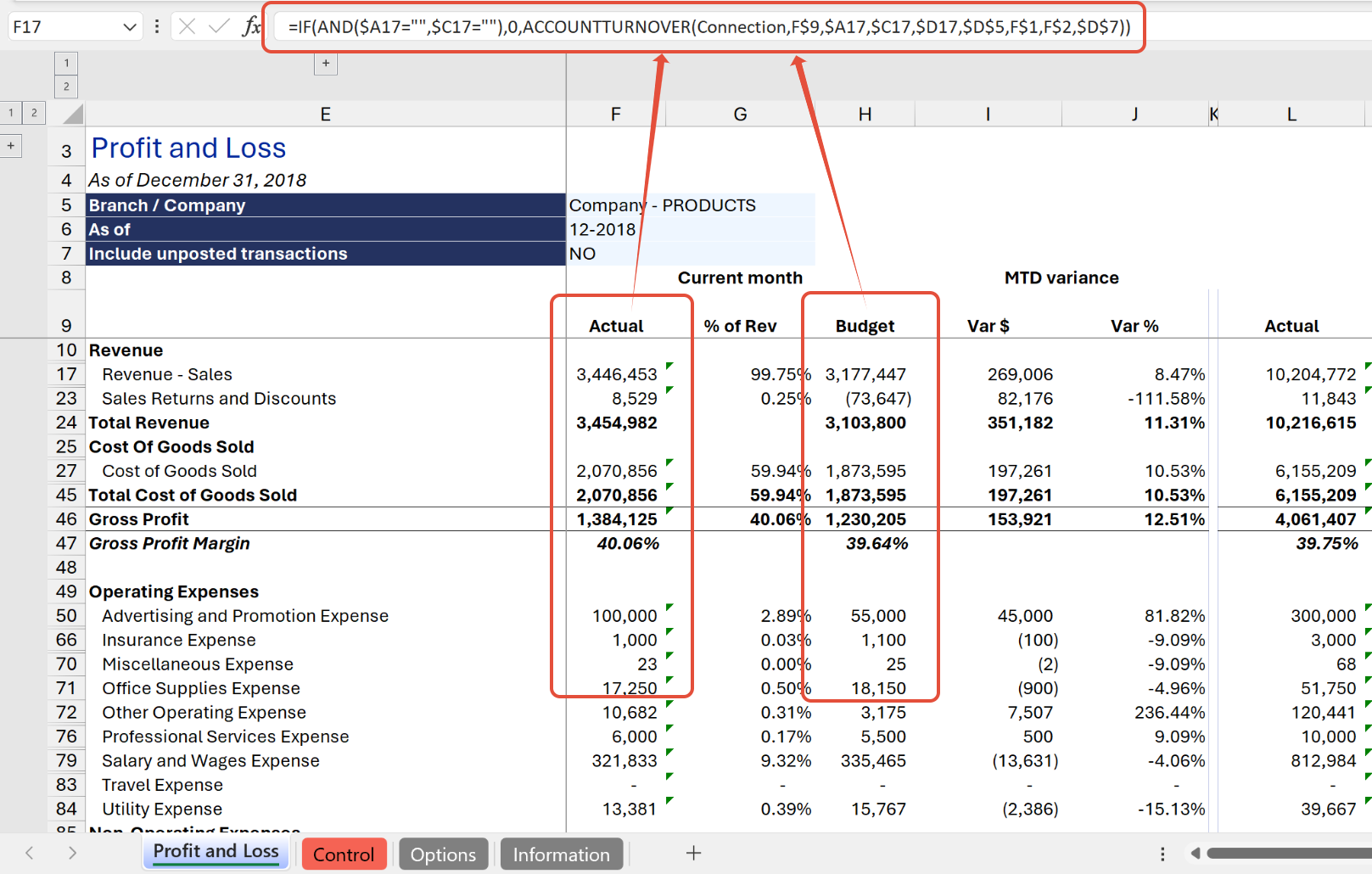
Task: Select Utility Expense Budget 15,767
Action: [865, 810]
